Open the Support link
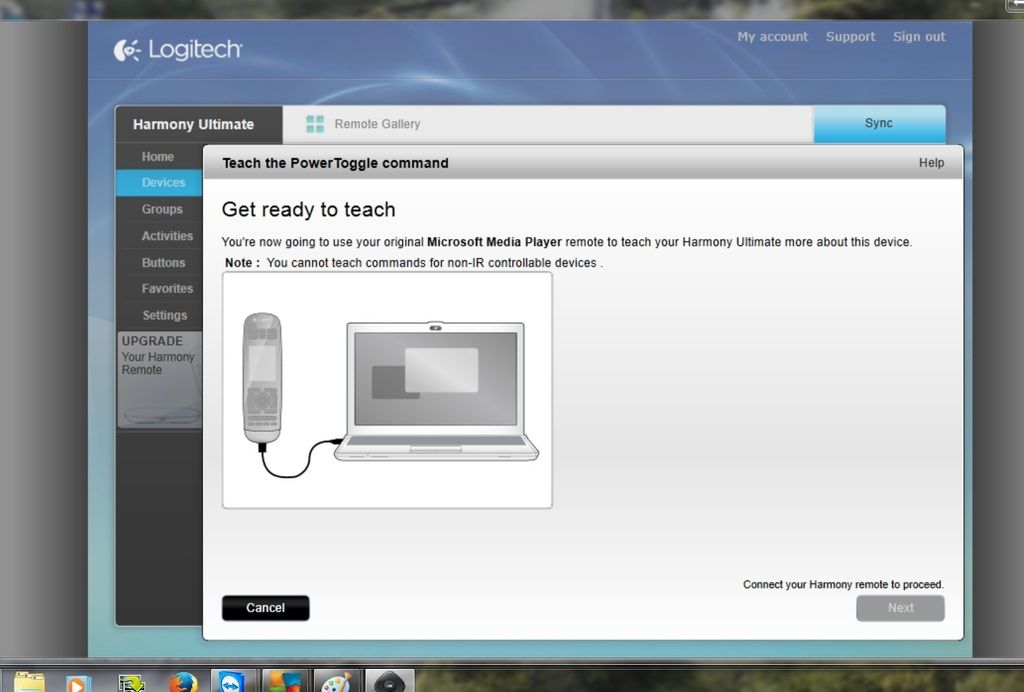 [850, 37]
